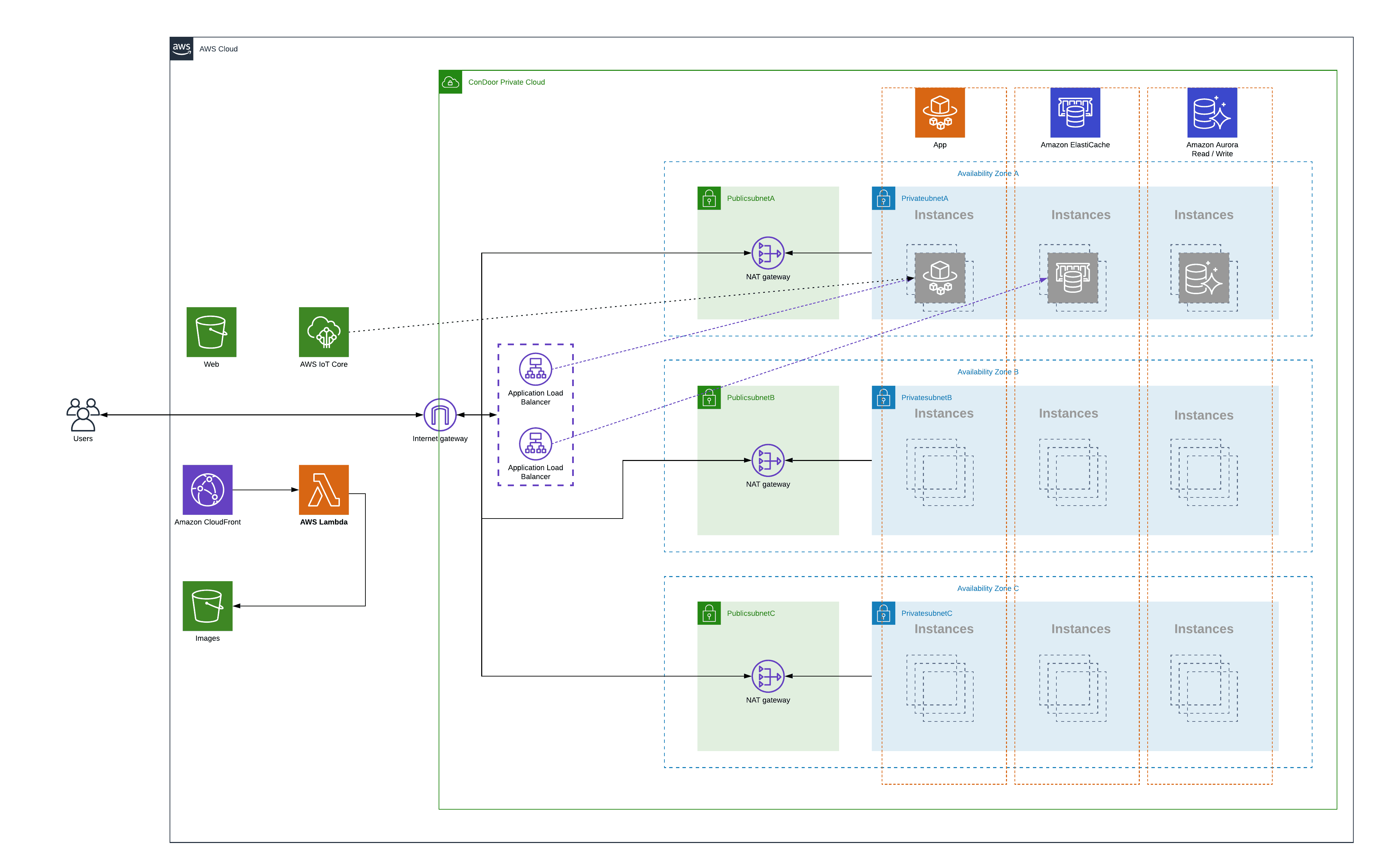Select the Amazon CloudFront icon

pyautogui.click(x=207, y=490)
